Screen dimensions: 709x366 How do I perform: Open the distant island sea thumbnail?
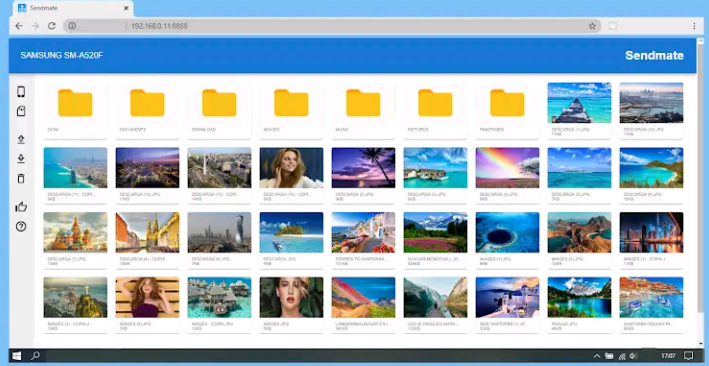click(x=579, y=167)
